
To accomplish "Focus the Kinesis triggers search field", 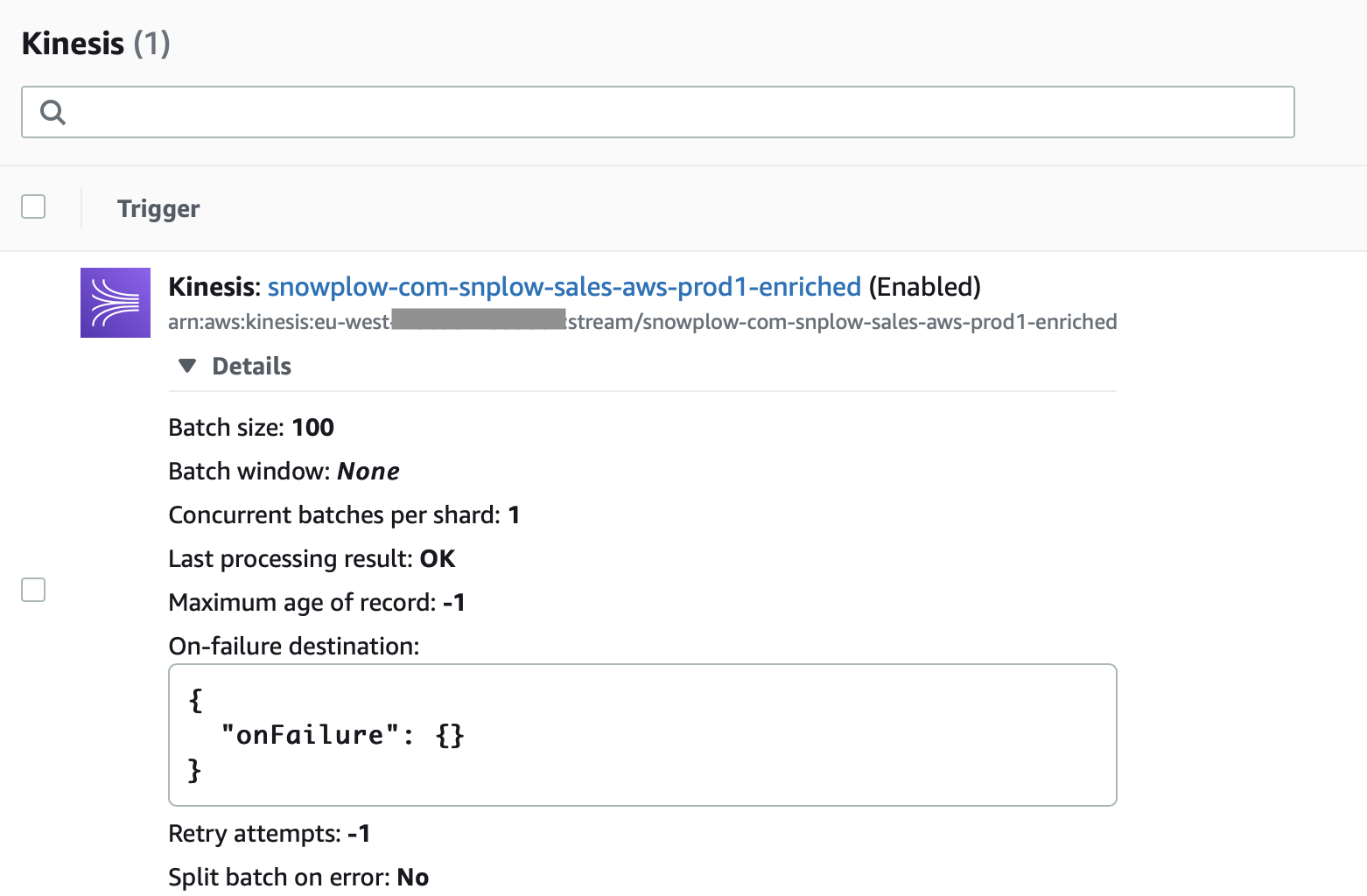I will [658, 112].
